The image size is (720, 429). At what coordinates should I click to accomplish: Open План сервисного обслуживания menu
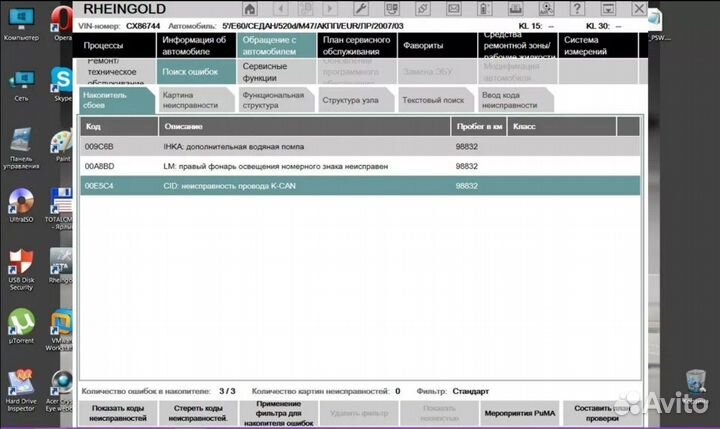[356, 45]
